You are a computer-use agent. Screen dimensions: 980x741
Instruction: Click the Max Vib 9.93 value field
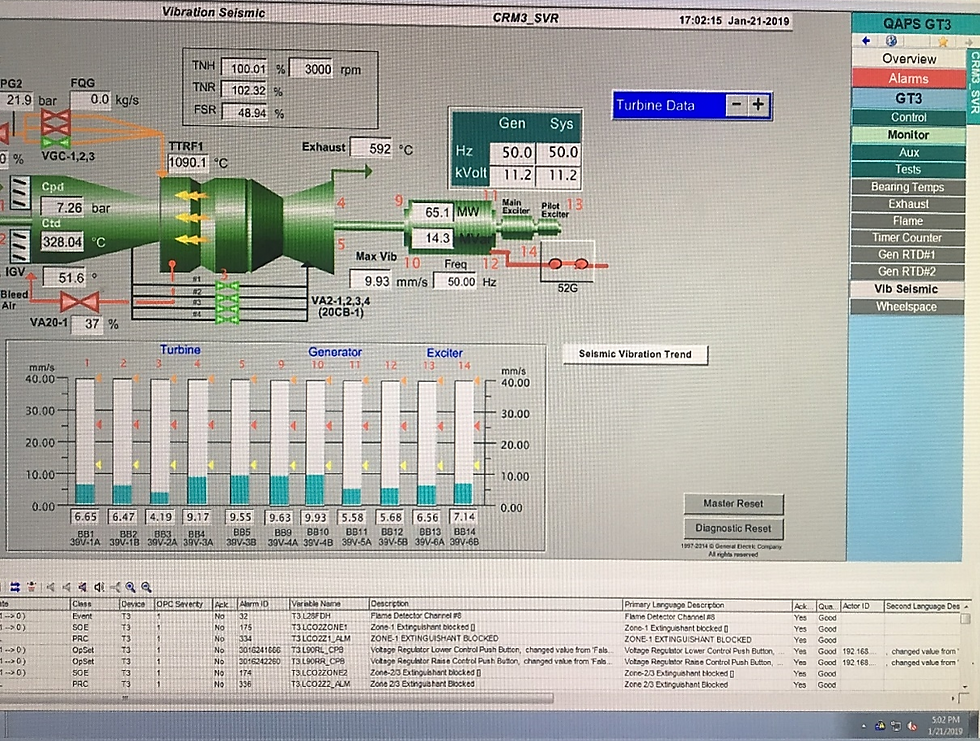click(371, 281)
